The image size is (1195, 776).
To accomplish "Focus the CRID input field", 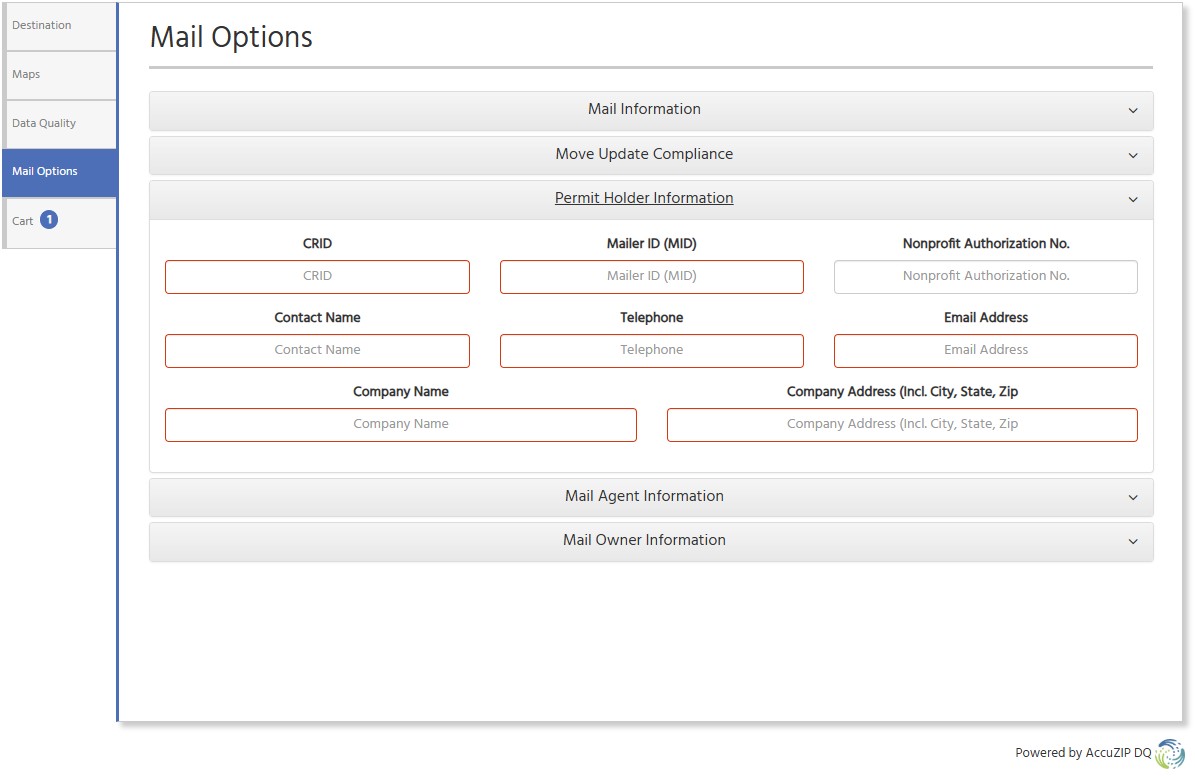I will (x=317, y=277).
